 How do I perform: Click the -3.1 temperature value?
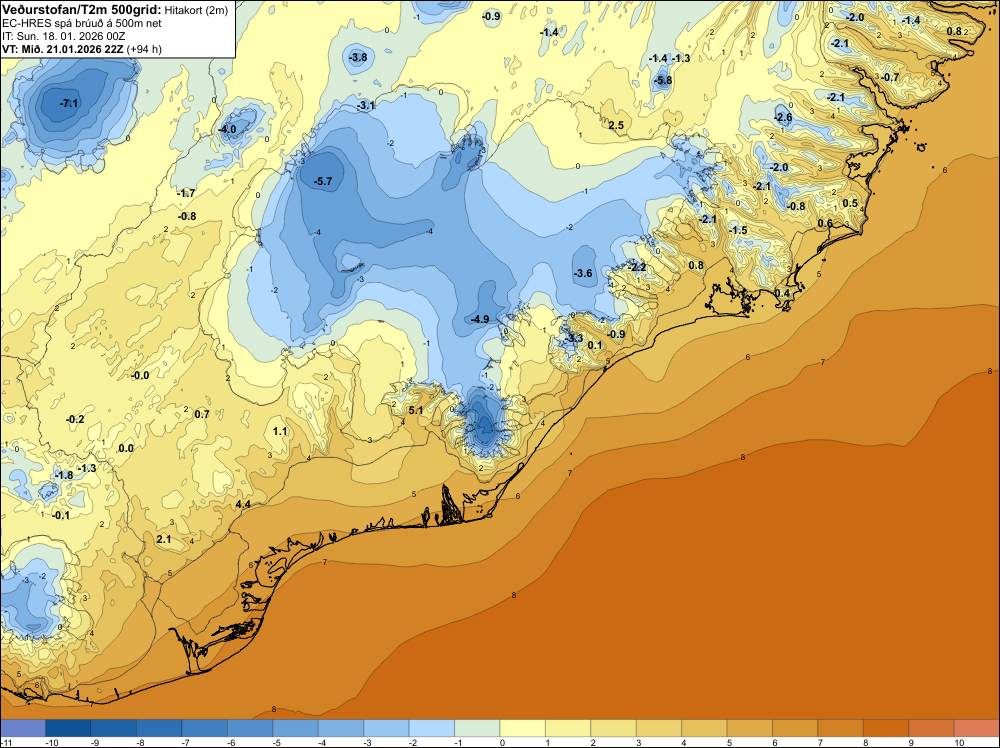[366, 106]
